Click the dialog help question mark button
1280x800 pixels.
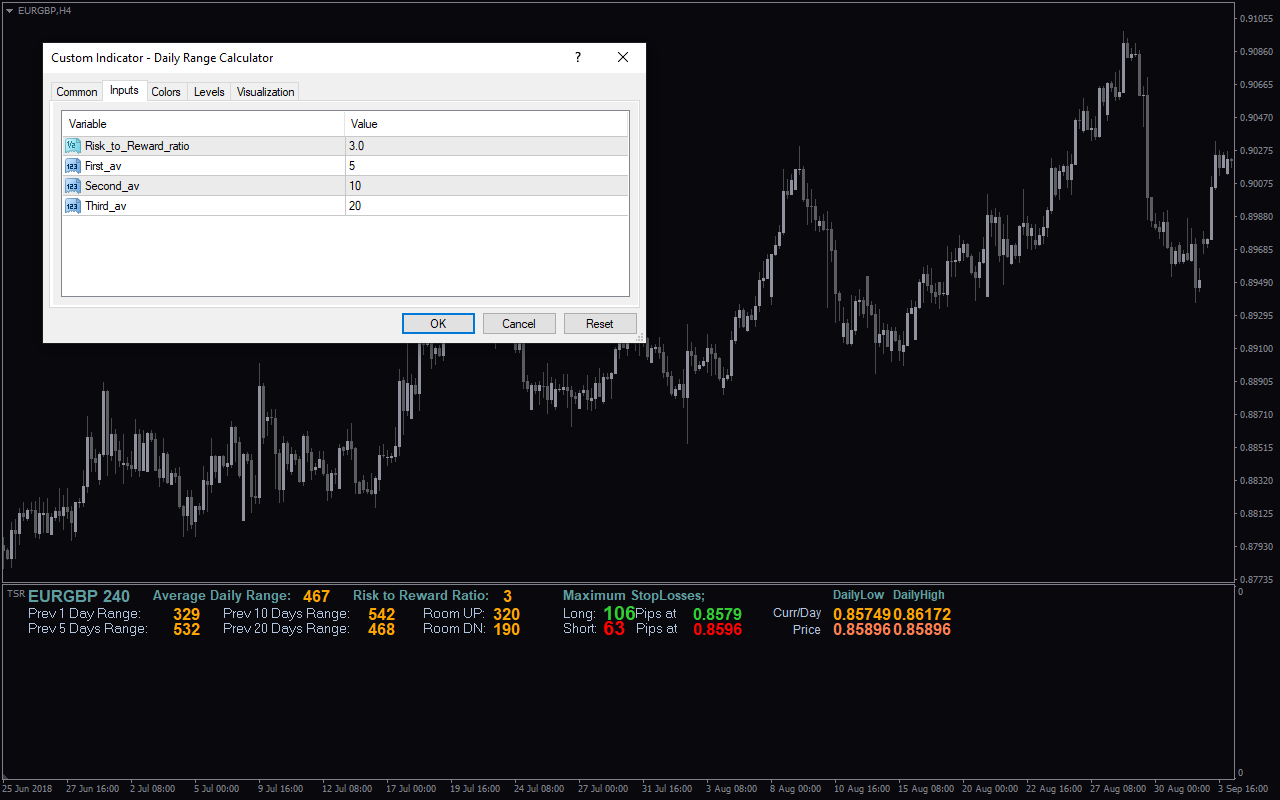(x=578, y=58)
